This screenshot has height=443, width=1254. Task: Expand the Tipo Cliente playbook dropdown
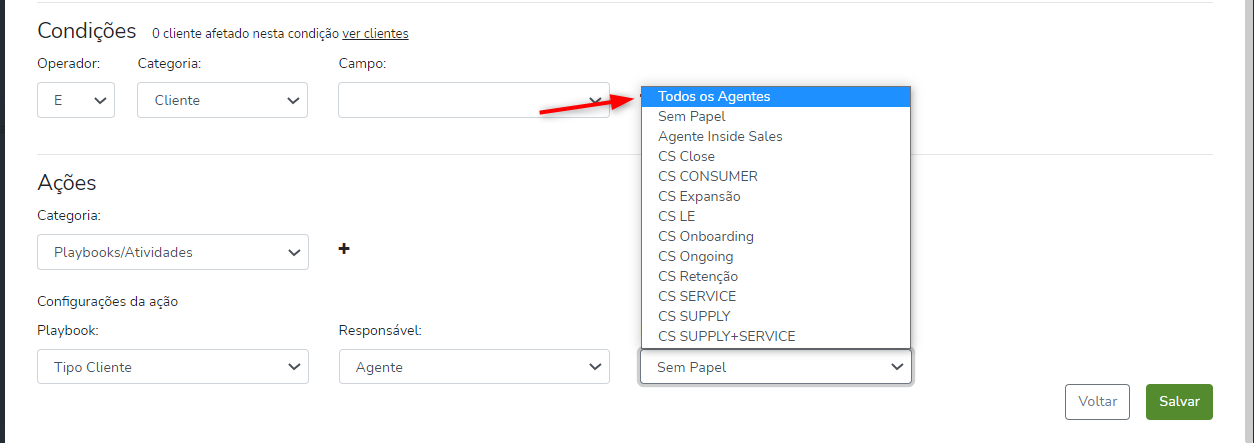point(173,367)
